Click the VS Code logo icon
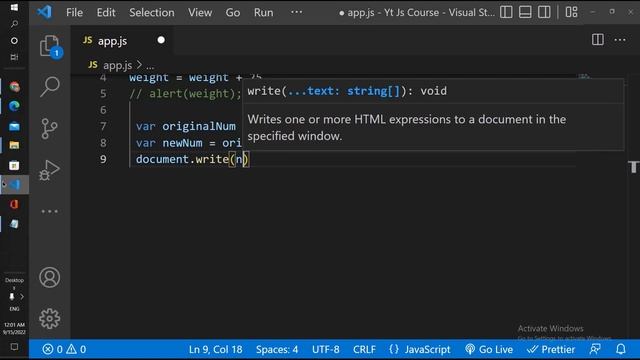Screen dimensions: 640x360 (44, 12)
